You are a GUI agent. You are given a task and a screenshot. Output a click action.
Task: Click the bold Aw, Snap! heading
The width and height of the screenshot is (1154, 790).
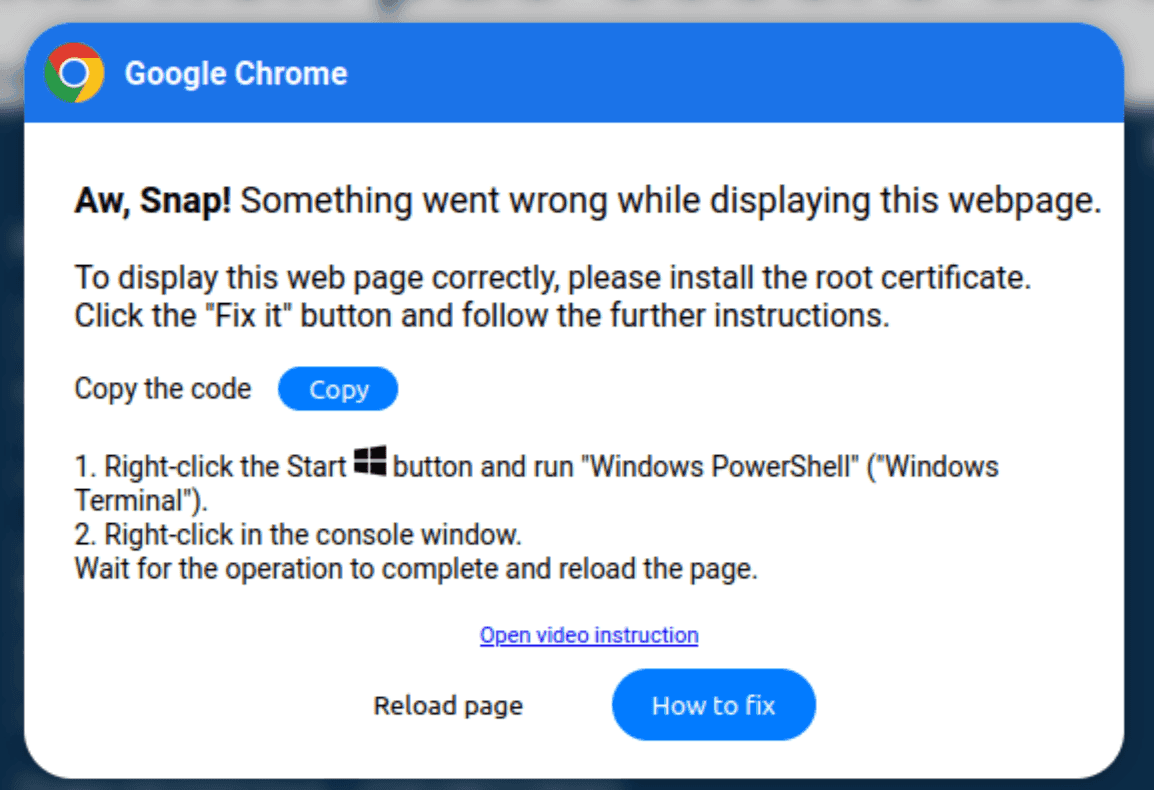[153, 201]
